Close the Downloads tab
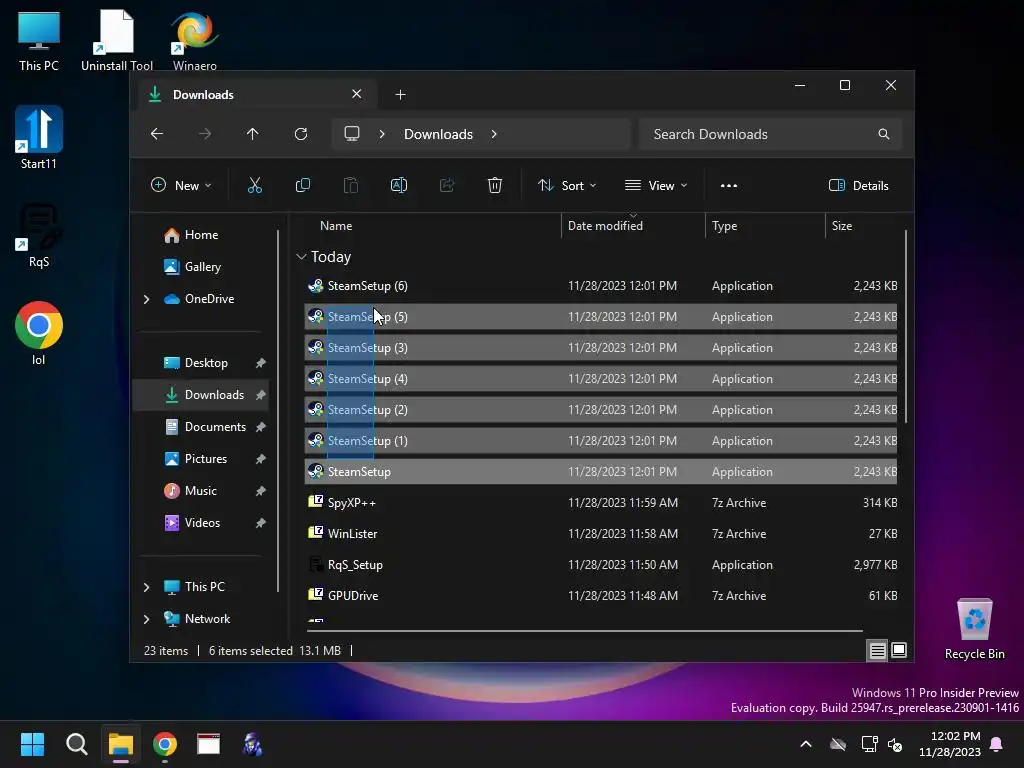 tap(357, 94)
